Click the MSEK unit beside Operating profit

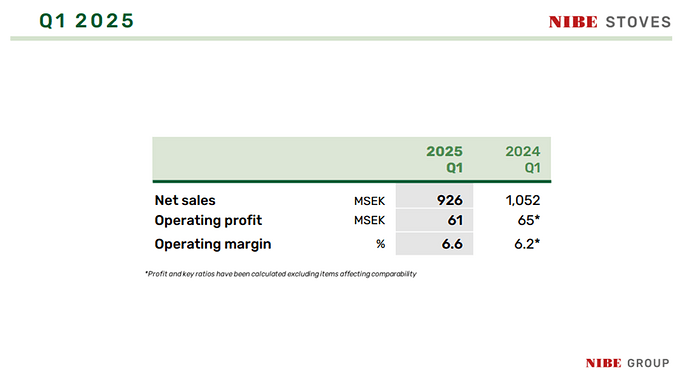pos(369,220)
